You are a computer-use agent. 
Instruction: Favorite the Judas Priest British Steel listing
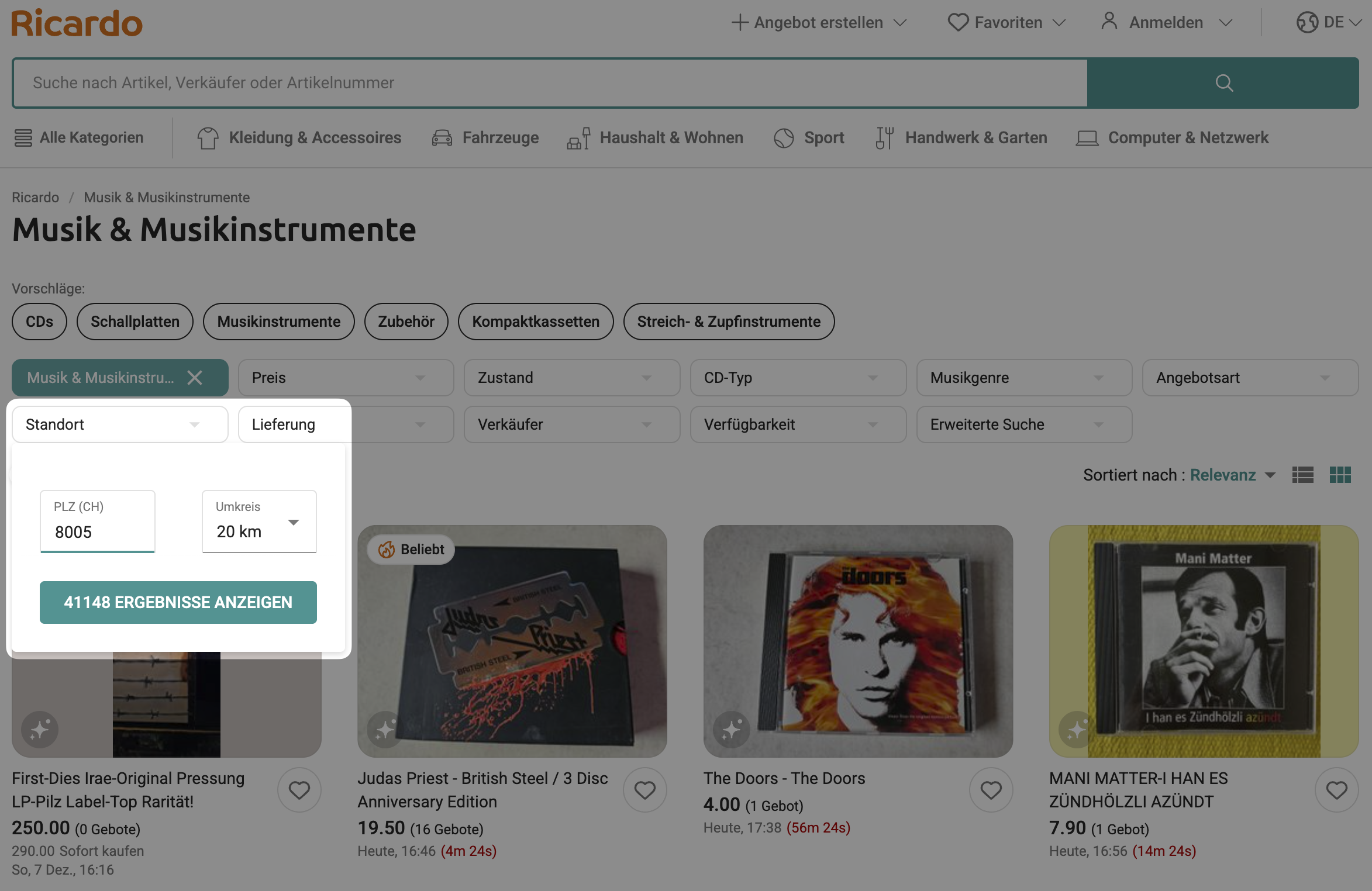point(644,790)
